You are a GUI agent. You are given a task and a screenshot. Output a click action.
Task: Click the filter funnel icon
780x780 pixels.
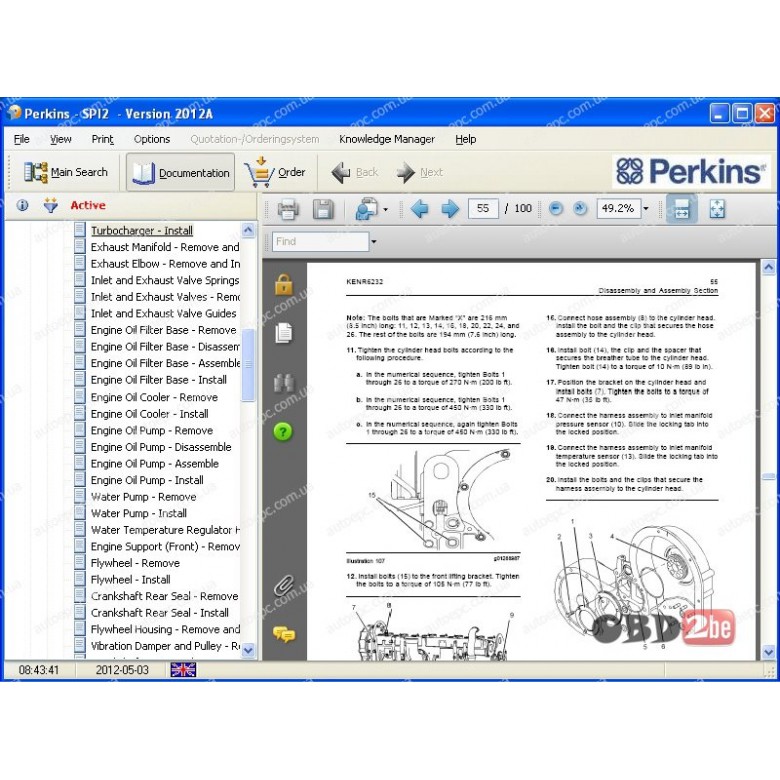[x=50, y=205]
